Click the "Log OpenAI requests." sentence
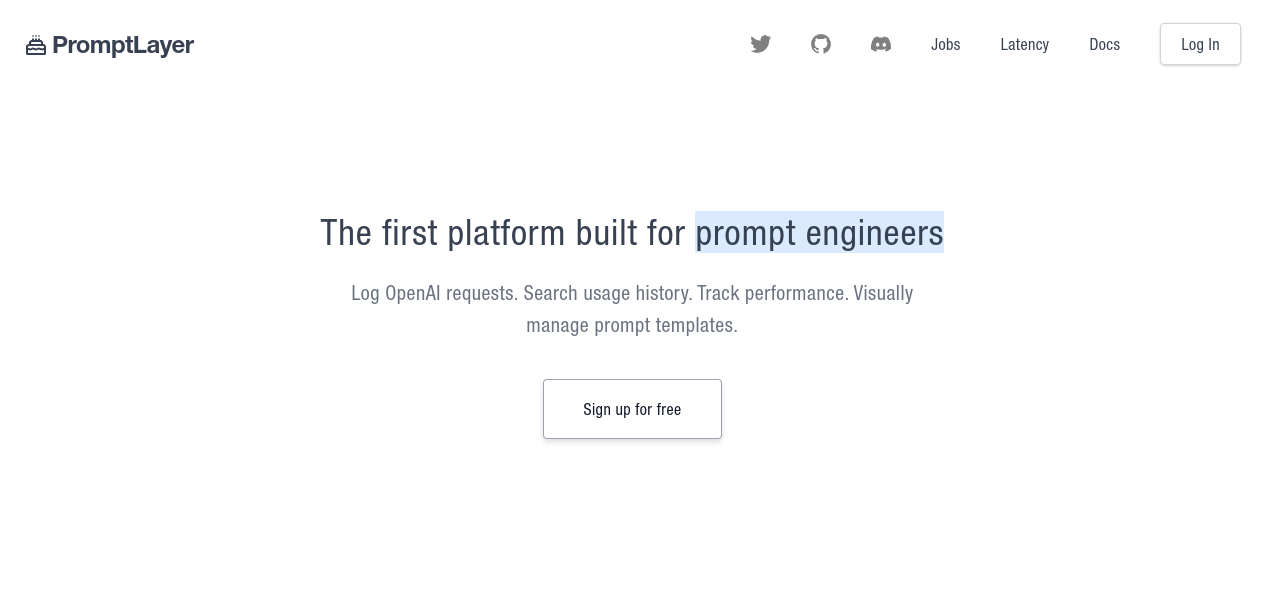This screenshot has width=1280, height=600. coord(434,293)
